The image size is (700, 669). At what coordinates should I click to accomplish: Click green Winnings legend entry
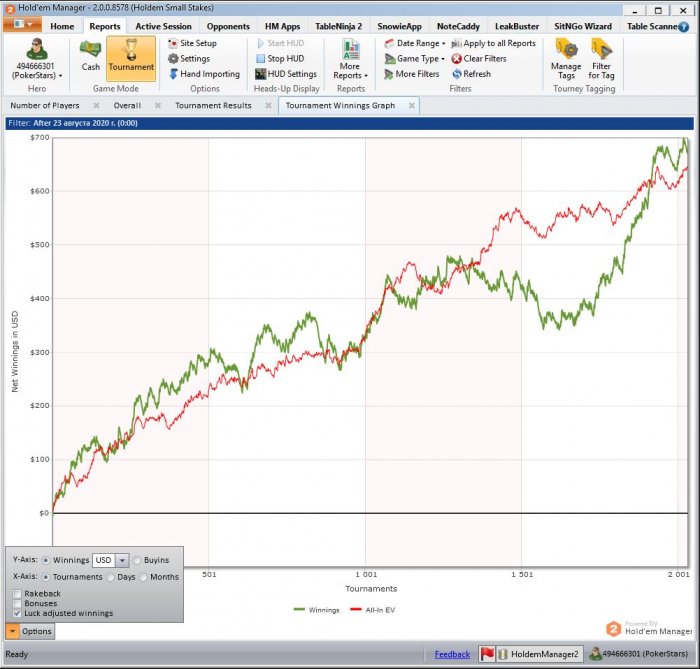tap(317, 610)
